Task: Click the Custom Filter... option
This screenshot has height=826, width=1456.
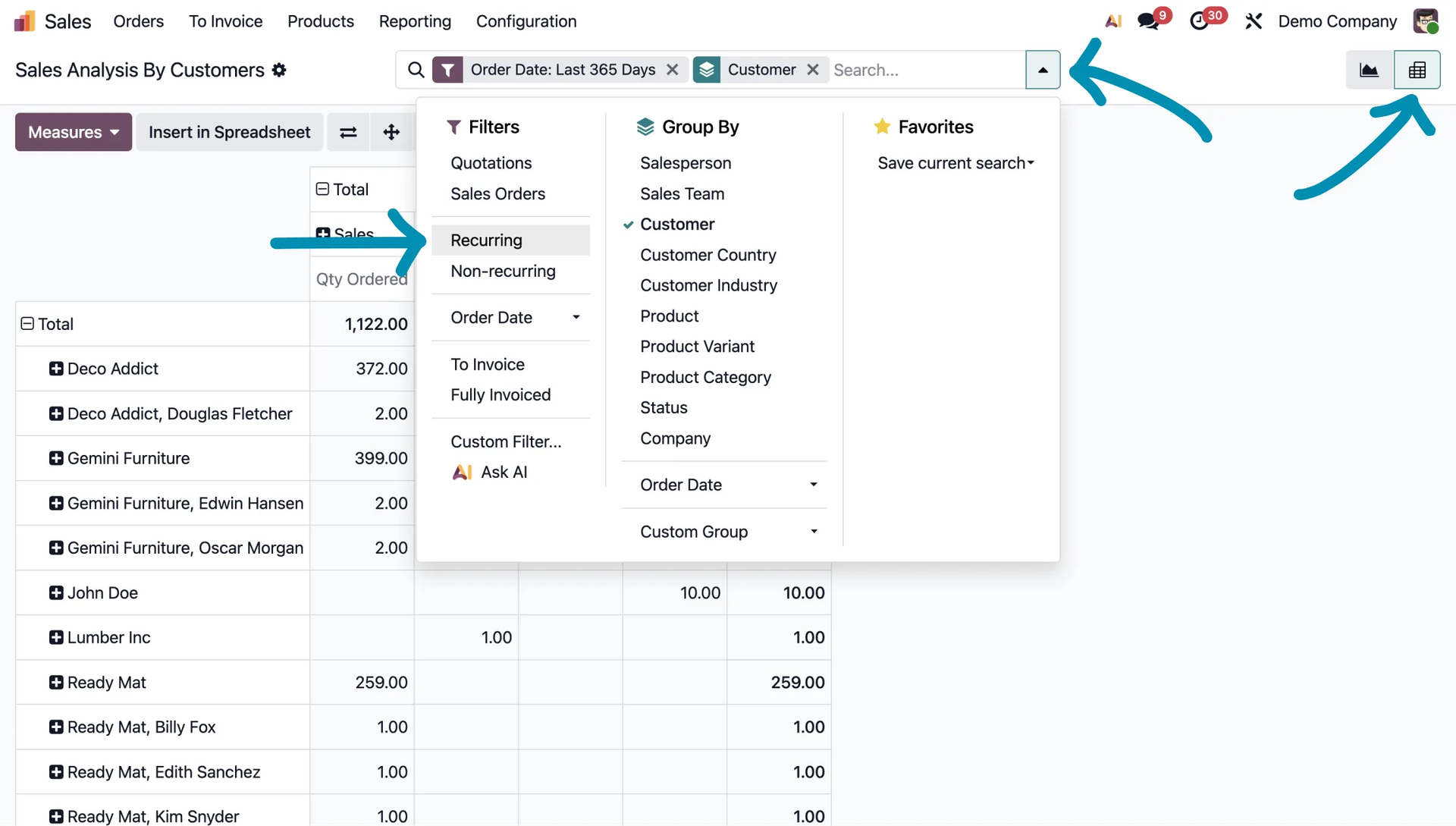Action: 506,442
